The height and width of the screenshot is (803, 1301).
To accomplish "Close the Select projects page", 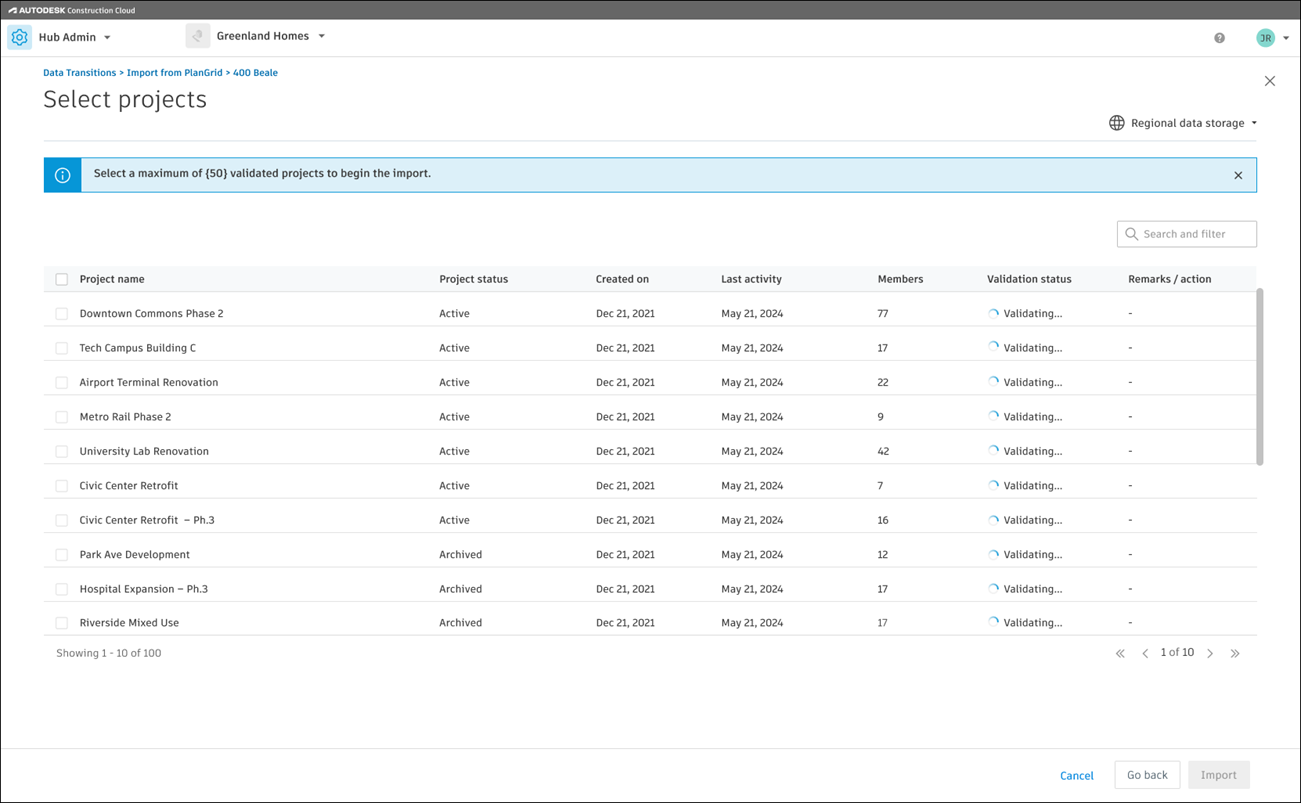I will point(1269,81).
